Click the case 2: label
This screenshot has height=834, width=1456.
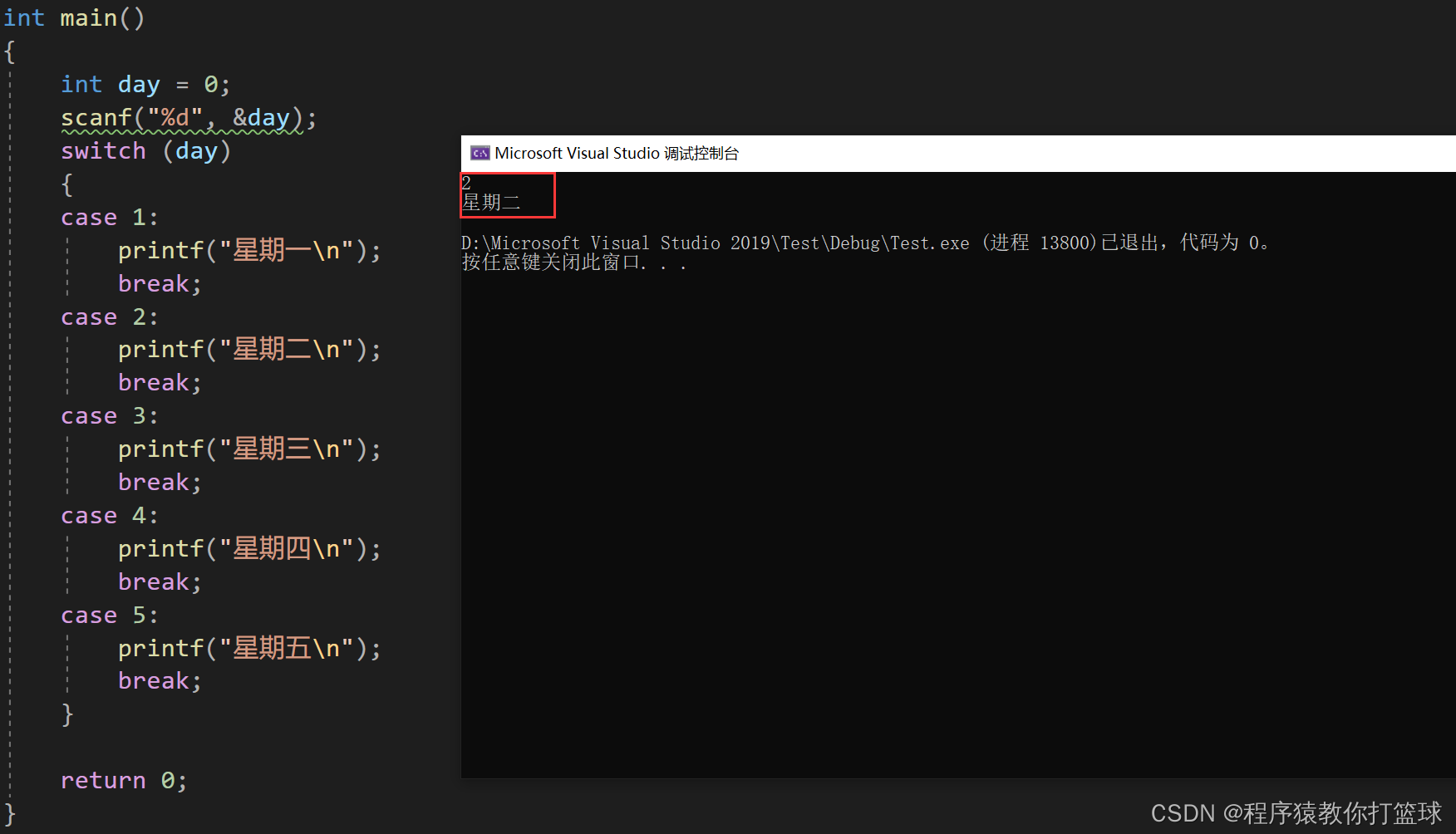click(x=109, y=316)
